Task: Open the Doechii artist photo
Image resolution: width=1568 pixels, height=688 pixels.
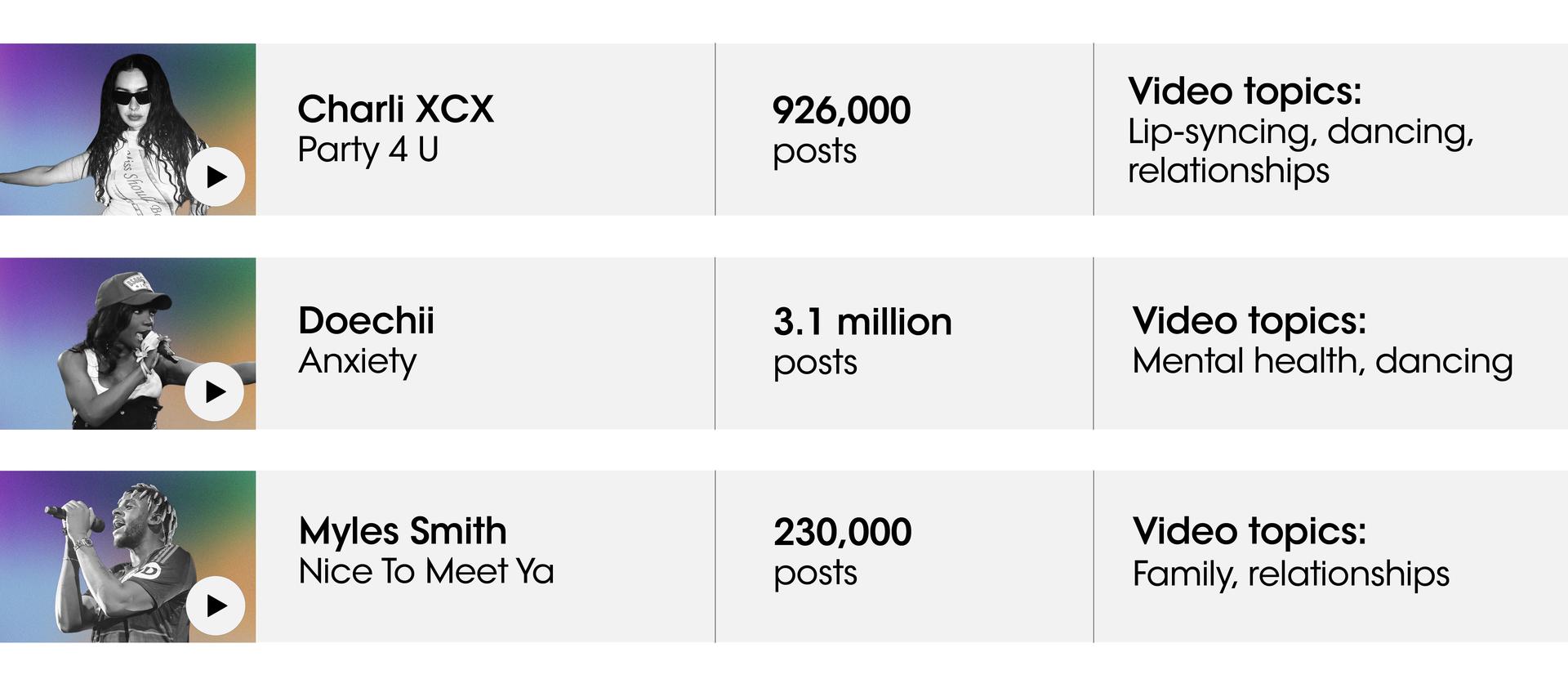Action: click(x=127, y=343)
